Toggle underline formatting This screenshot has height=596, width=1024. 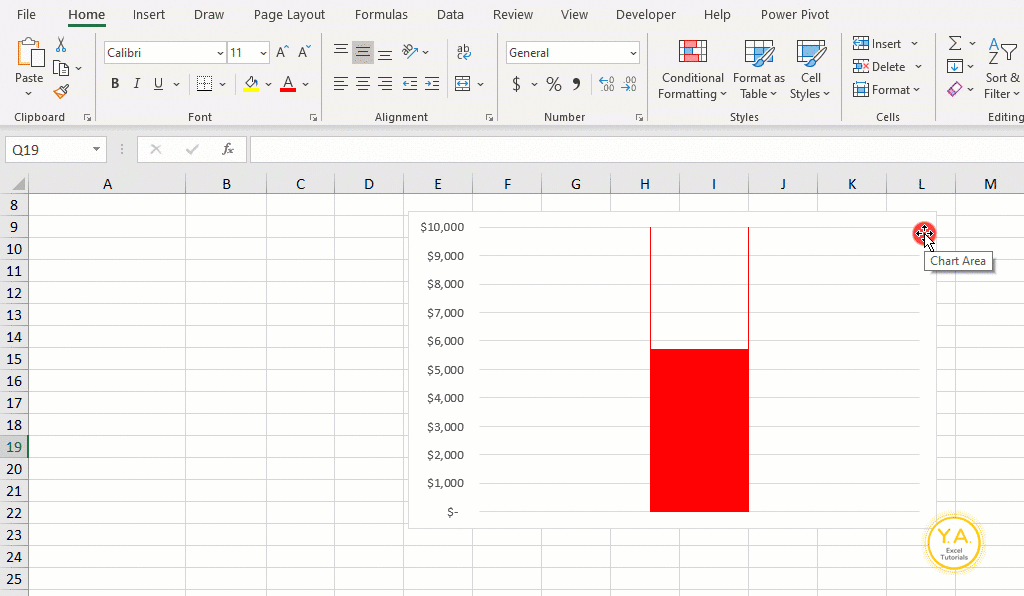click(157, 83)
